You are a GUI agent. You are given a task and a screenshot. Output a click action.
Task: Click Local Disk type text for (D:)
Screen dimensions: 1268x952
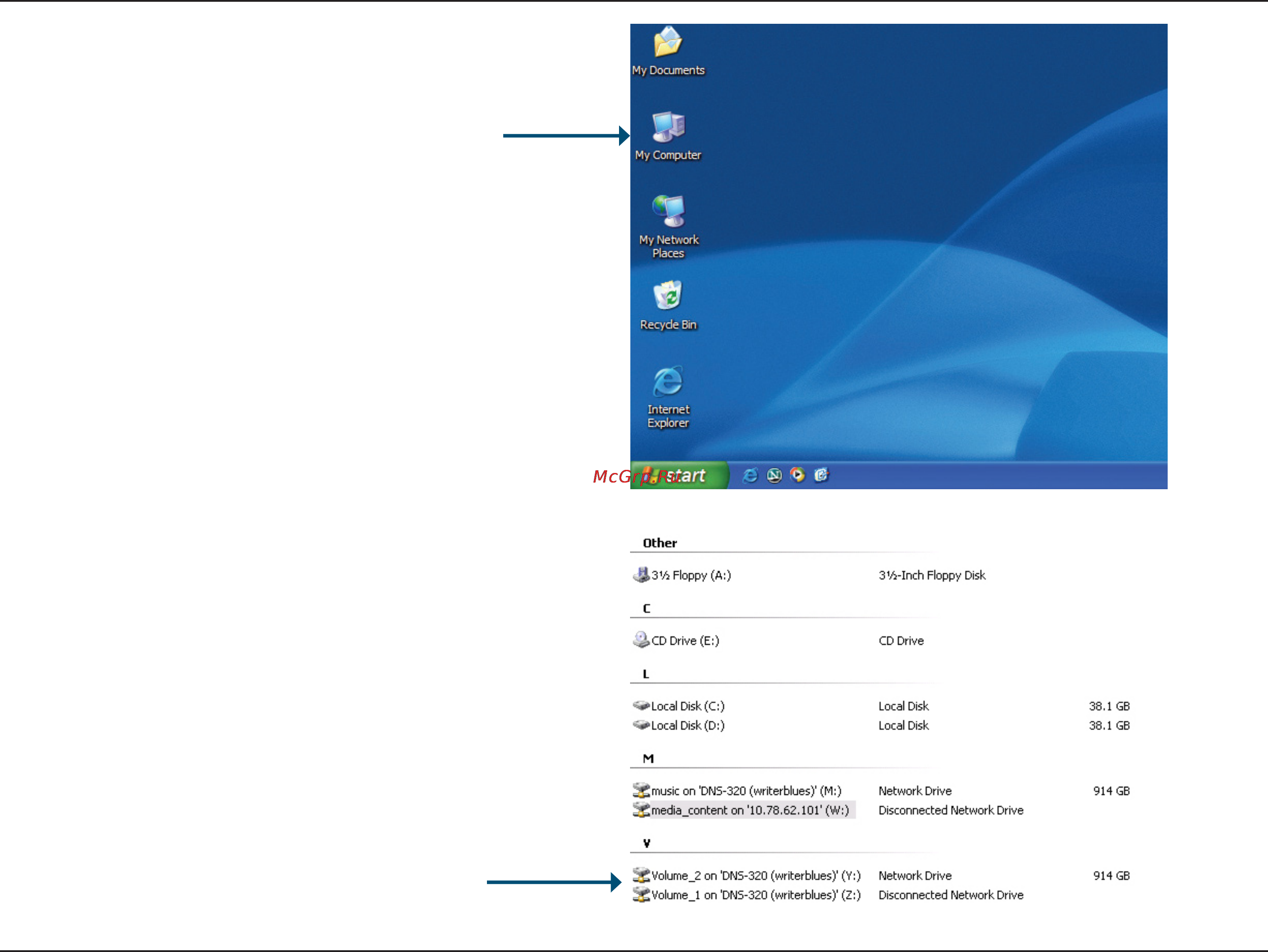click(903, 725)
